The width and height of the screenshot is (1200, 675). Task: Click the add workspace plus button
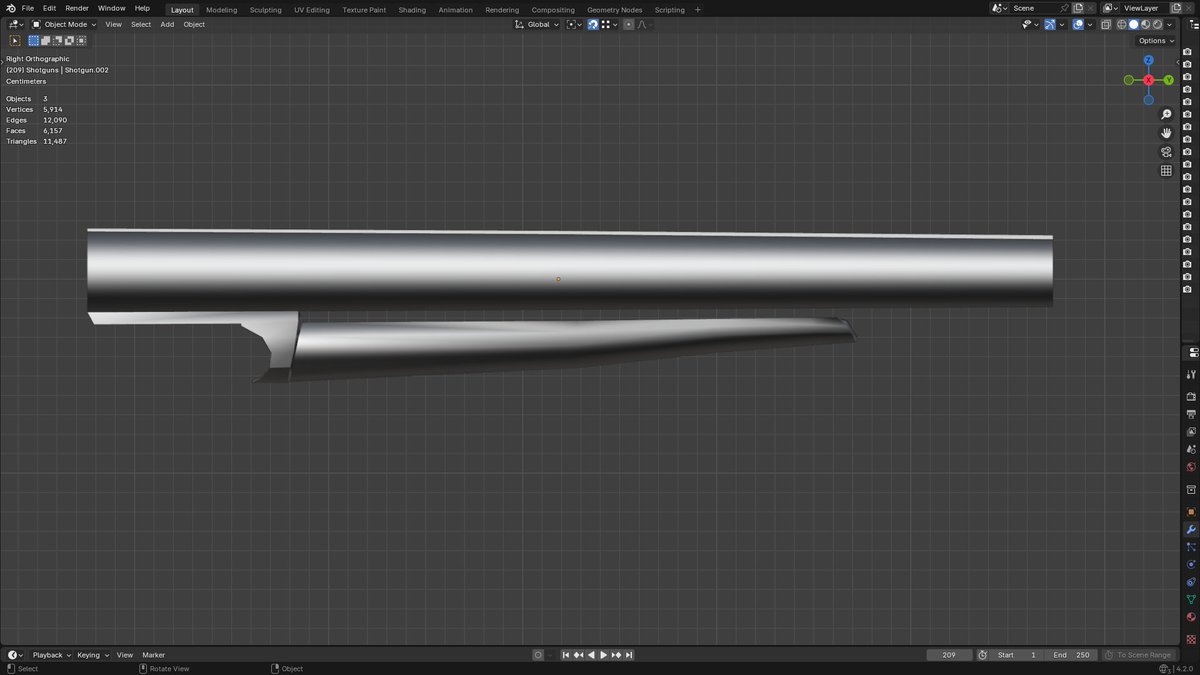click(x=698, y=9)
